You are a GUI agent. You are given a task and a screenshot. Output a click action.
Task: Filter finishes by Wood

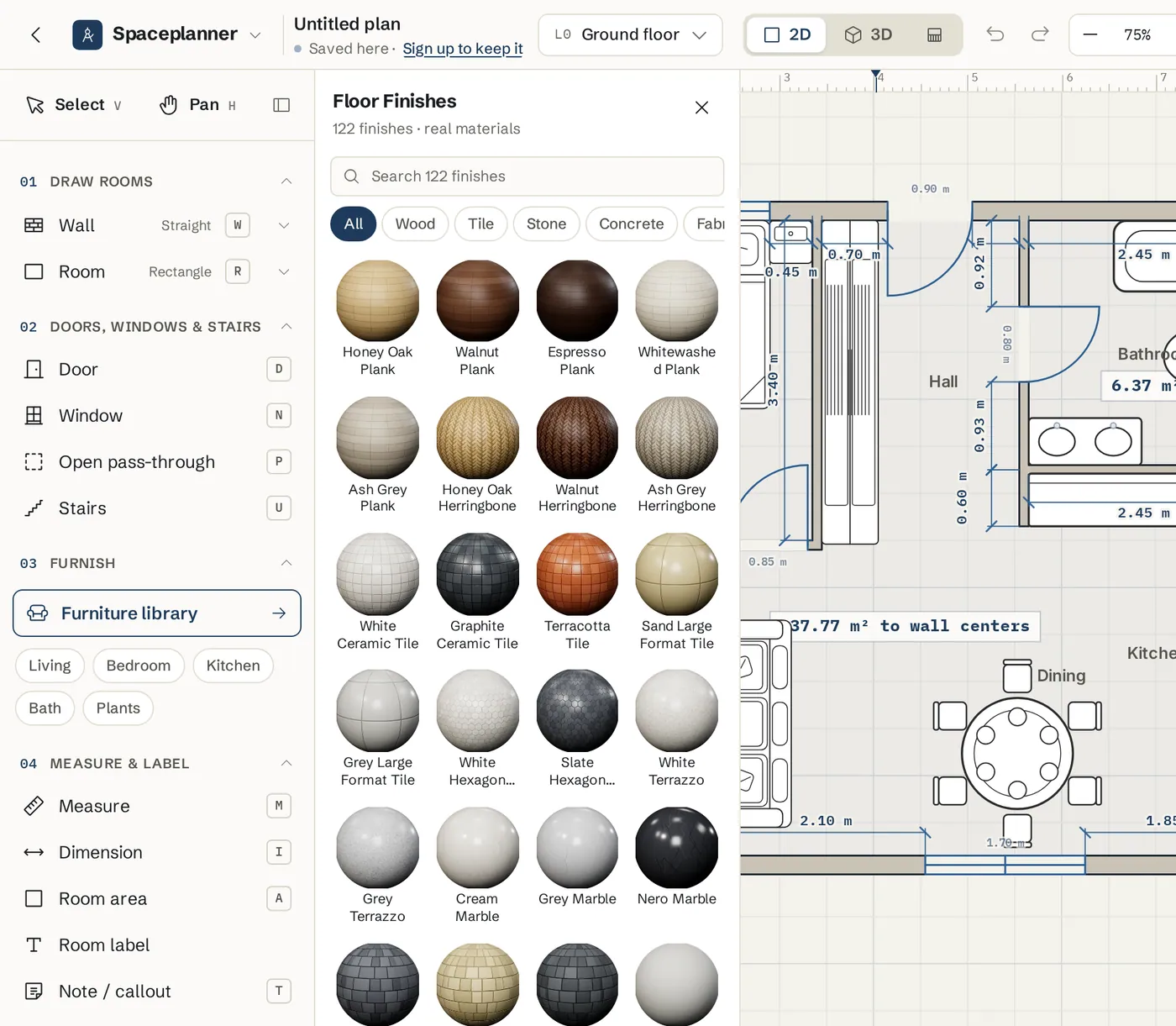pyautogui.click(x=415, y=224)
